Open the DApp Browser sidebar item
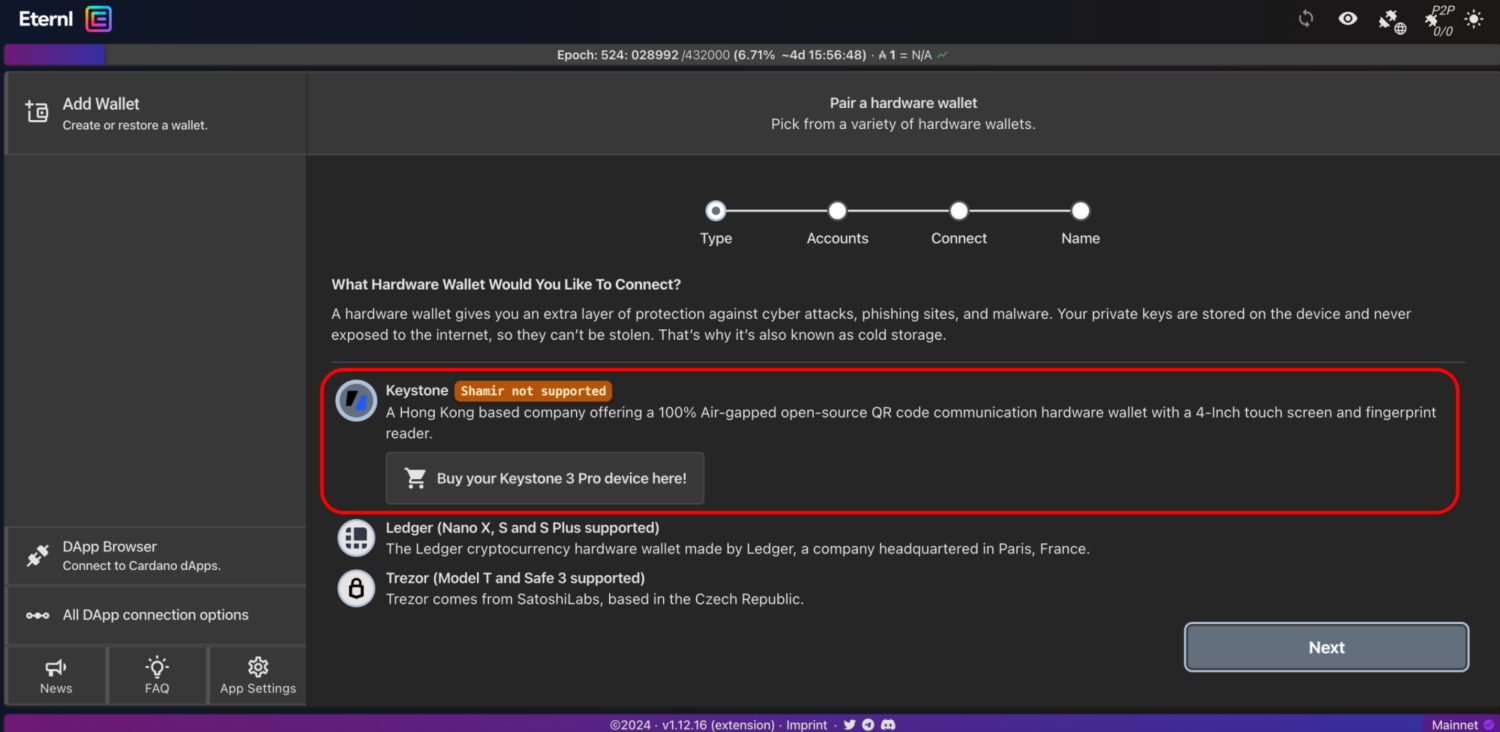1500x732 pixels. (155, 556)
